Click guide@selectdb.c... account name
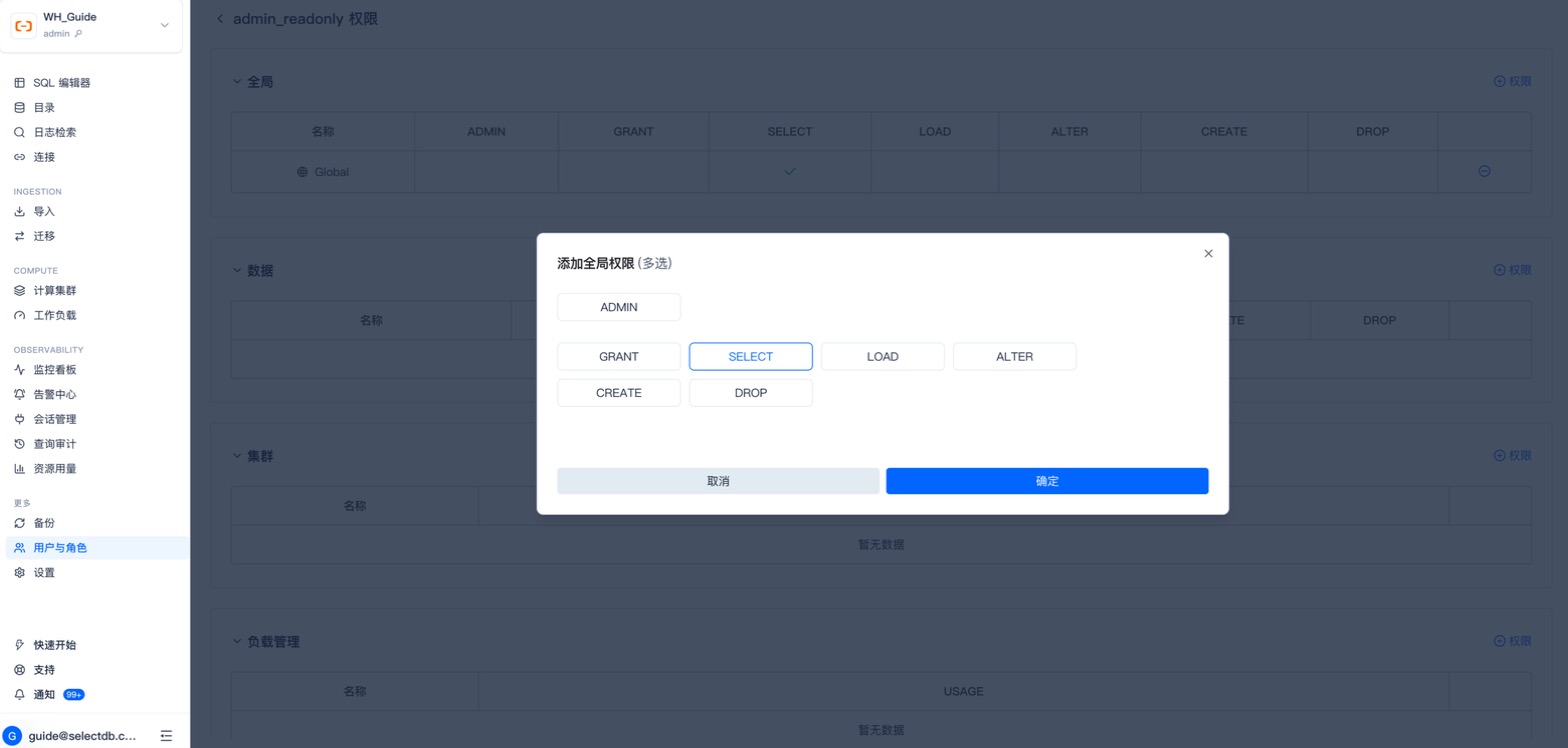This screenshot has width=1568, height=748. click(82, 736)
